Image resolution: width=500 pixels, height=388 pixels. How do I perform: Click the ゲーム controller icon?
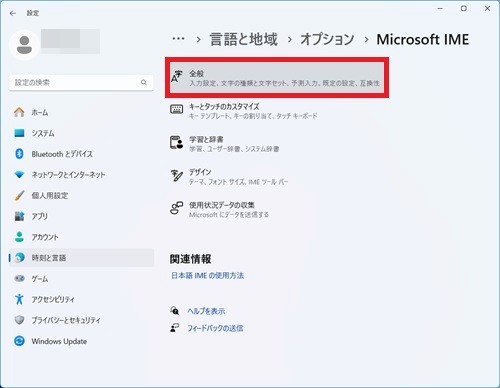coord(19,278)
